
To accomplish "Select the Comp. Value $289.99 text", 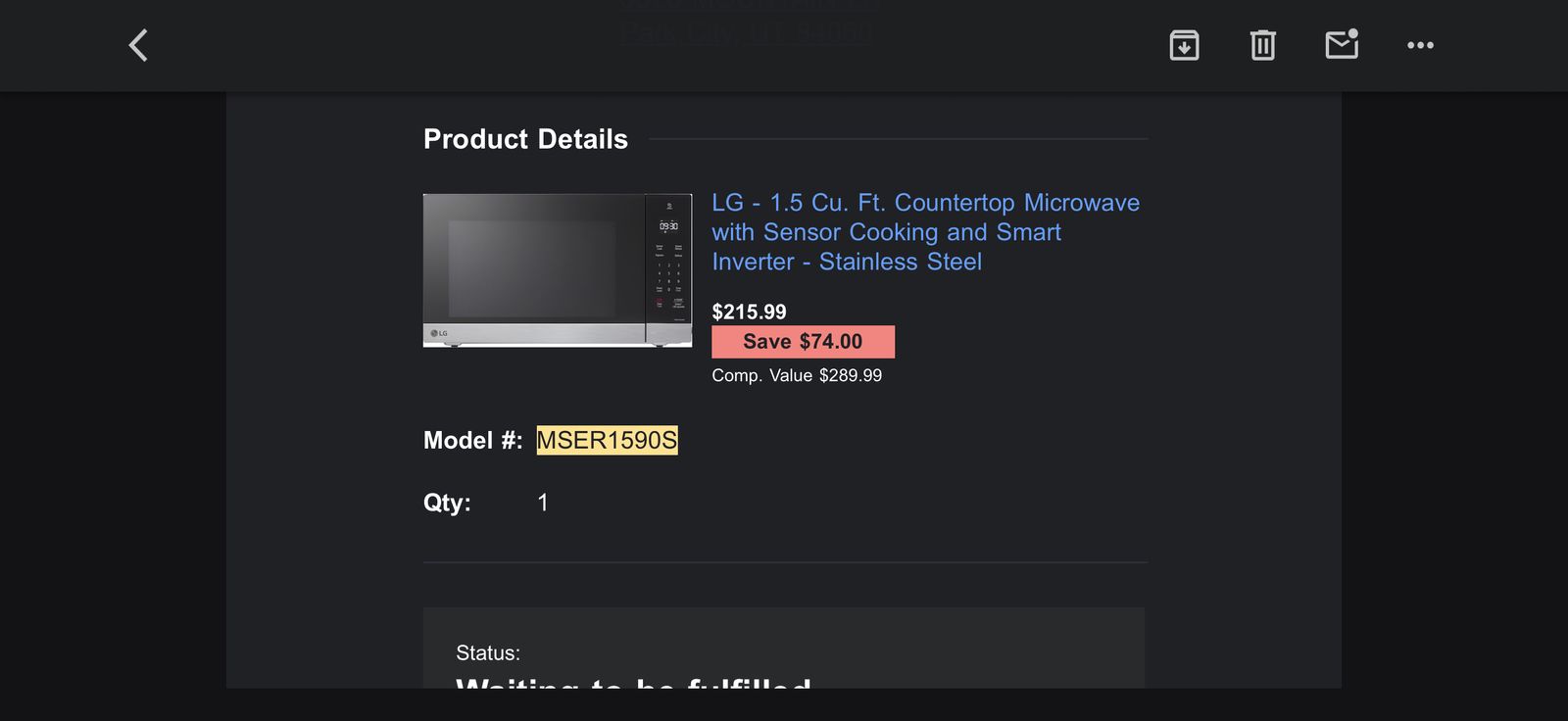I will click(797, 375).
